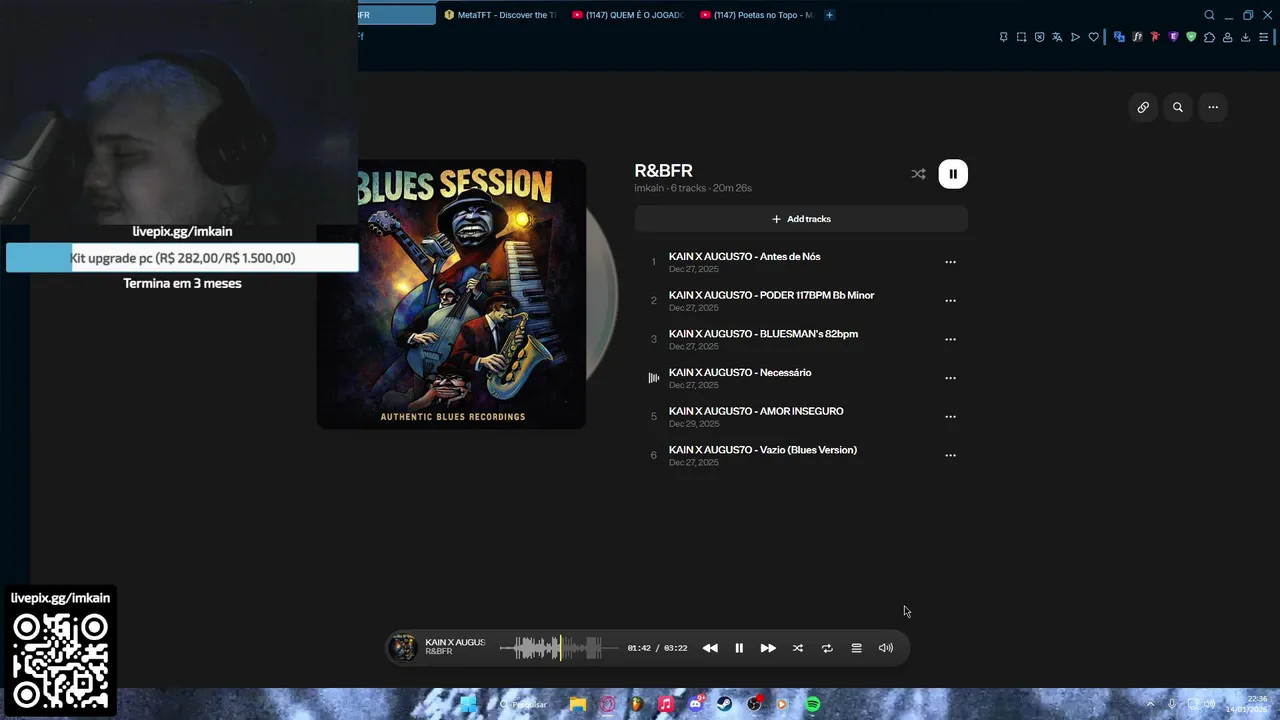Click the R&BFR playlist title
Viewport: 1280px width, 720px height.
pyautogui.click(x=663, y=171)
